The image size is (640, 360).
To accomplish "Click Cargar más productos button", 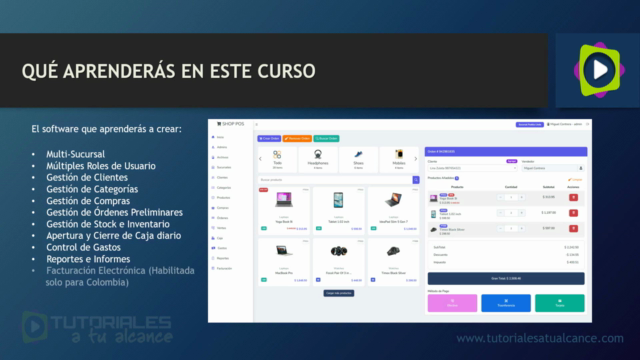I will [339, 293].
